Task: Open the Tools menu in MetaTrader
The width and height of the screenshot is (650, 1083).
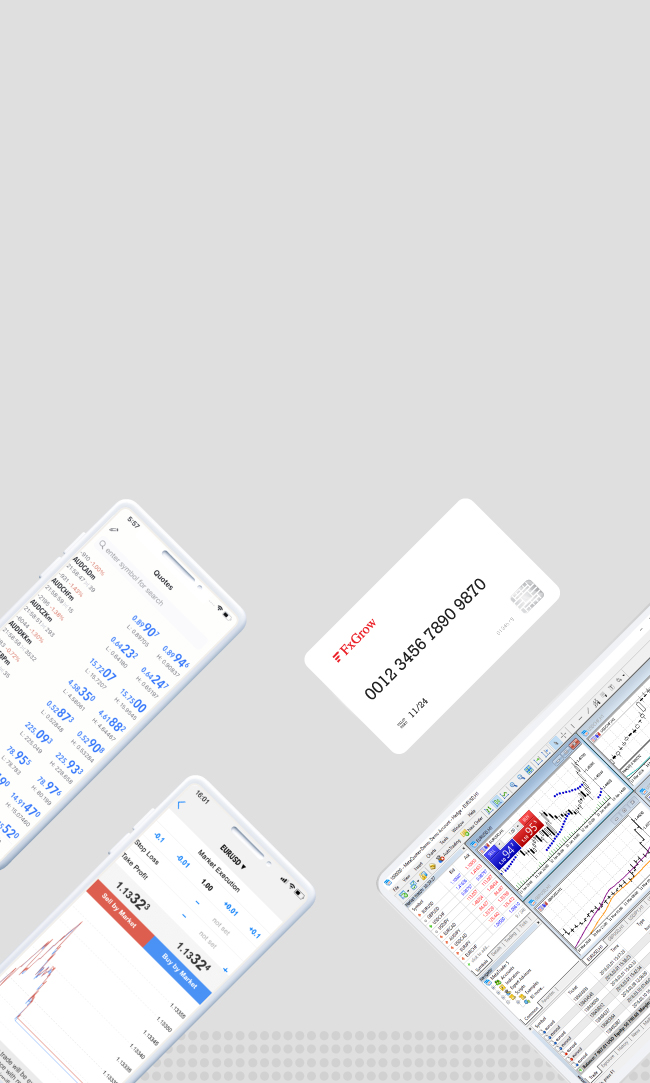Action: tap(443, 841)
